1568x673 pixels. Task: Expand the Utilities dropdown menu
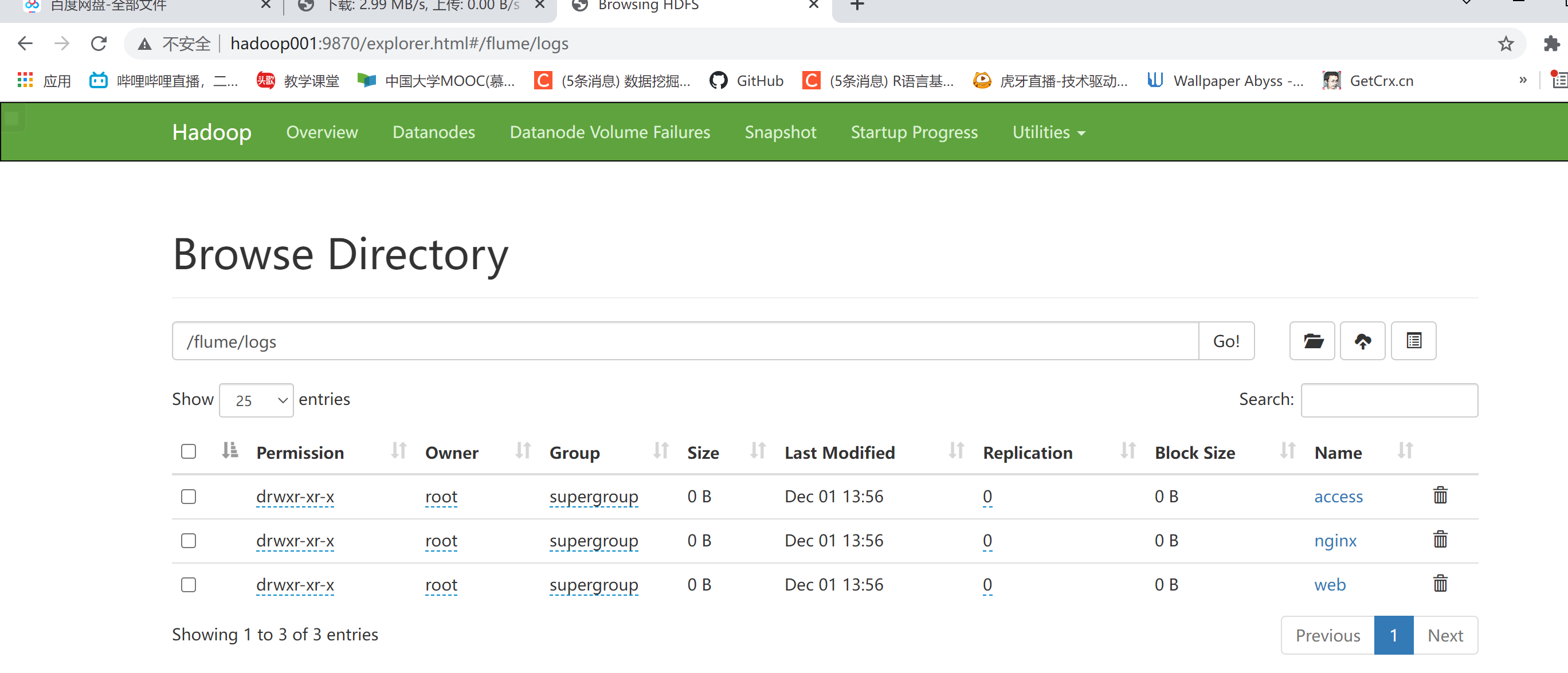point(1048,132)
